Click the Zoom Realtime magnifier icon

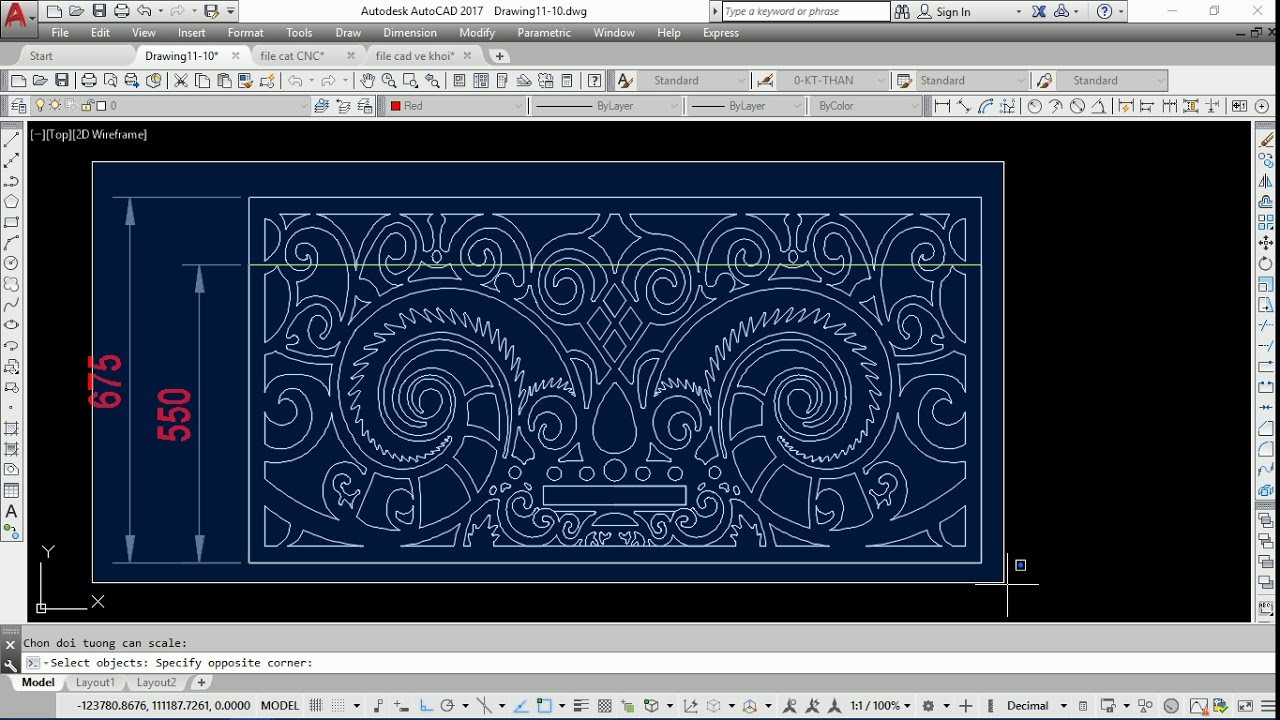389,81
